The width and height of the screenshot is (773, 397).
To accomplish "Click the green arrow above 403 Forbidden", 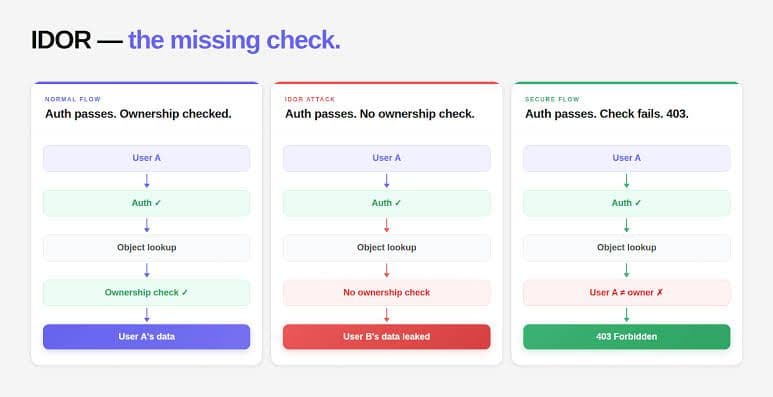I will tap(627, 315).
